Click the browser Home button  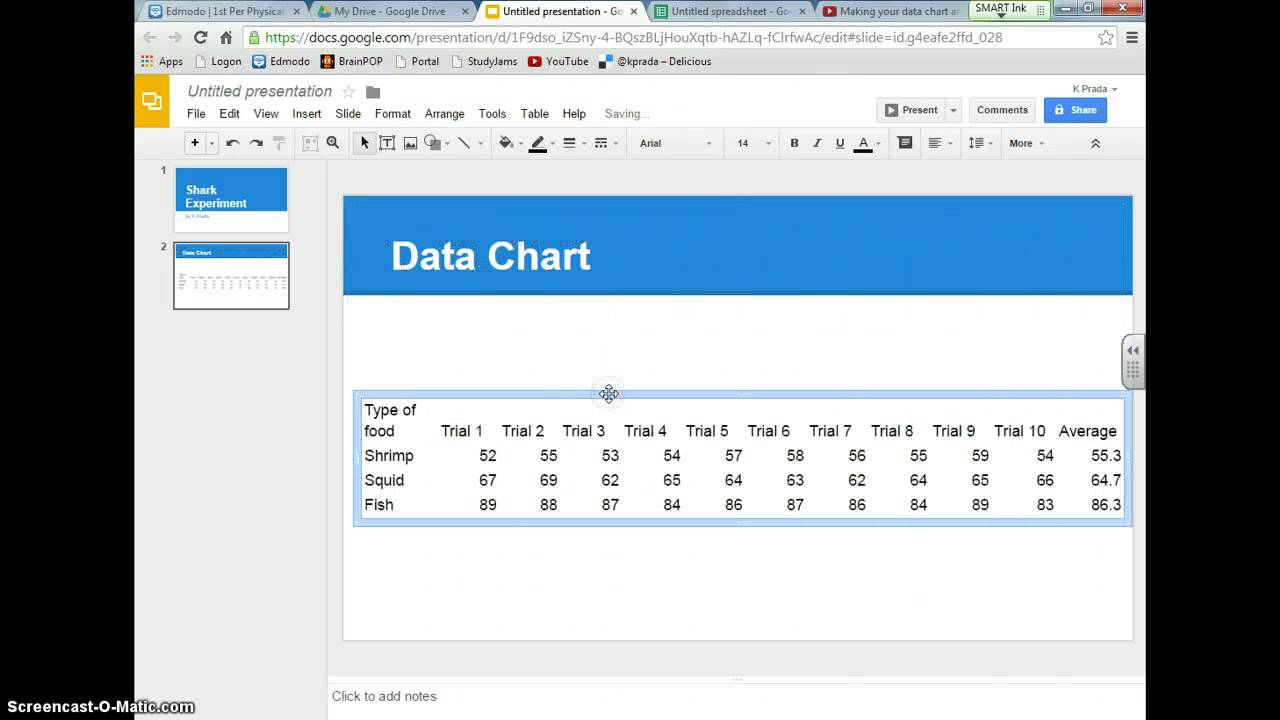click(226, 37)
